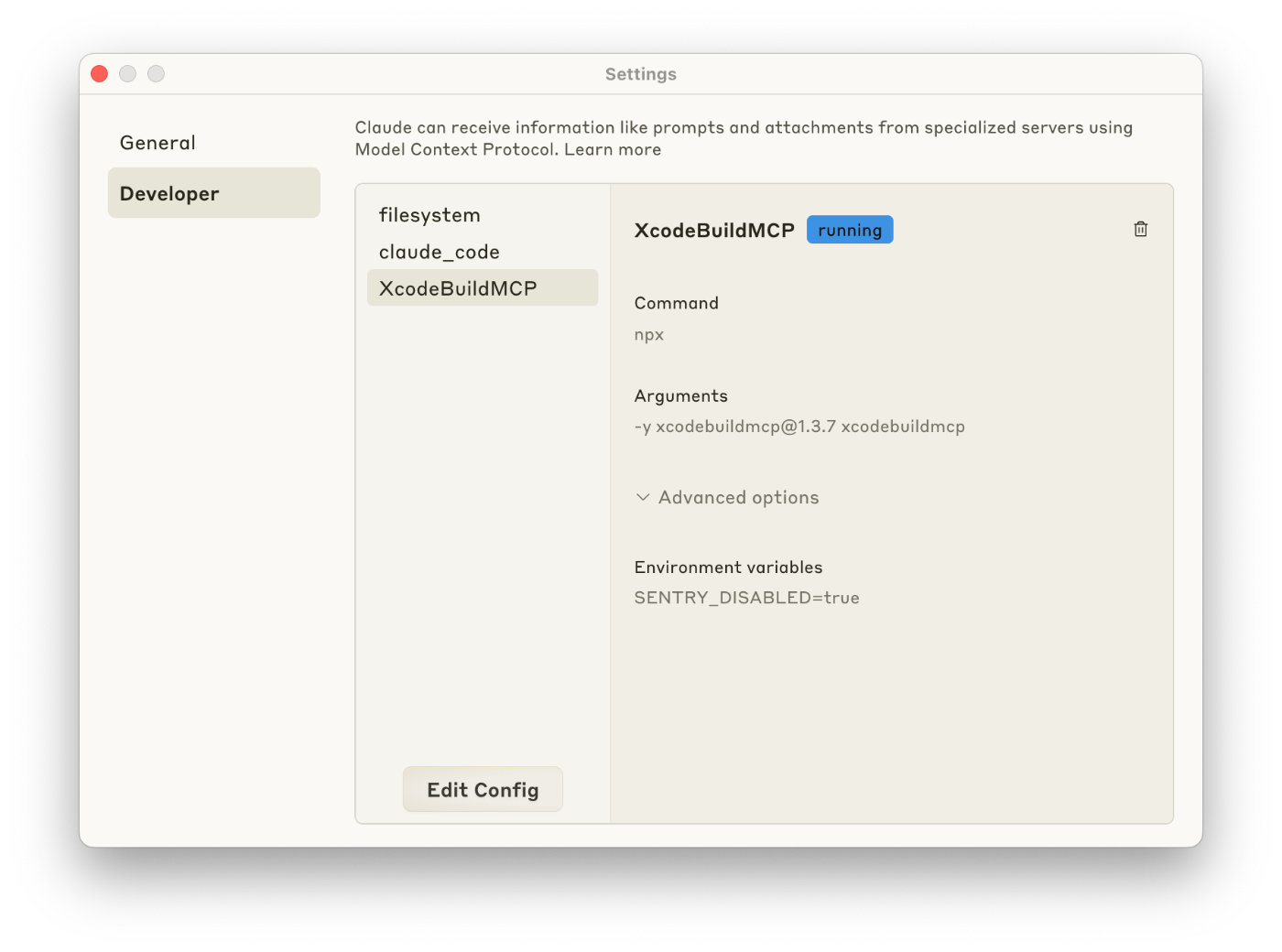Click the Arguments label
The width and height of the screenshot is (1282, 952).
pos(681,395)
